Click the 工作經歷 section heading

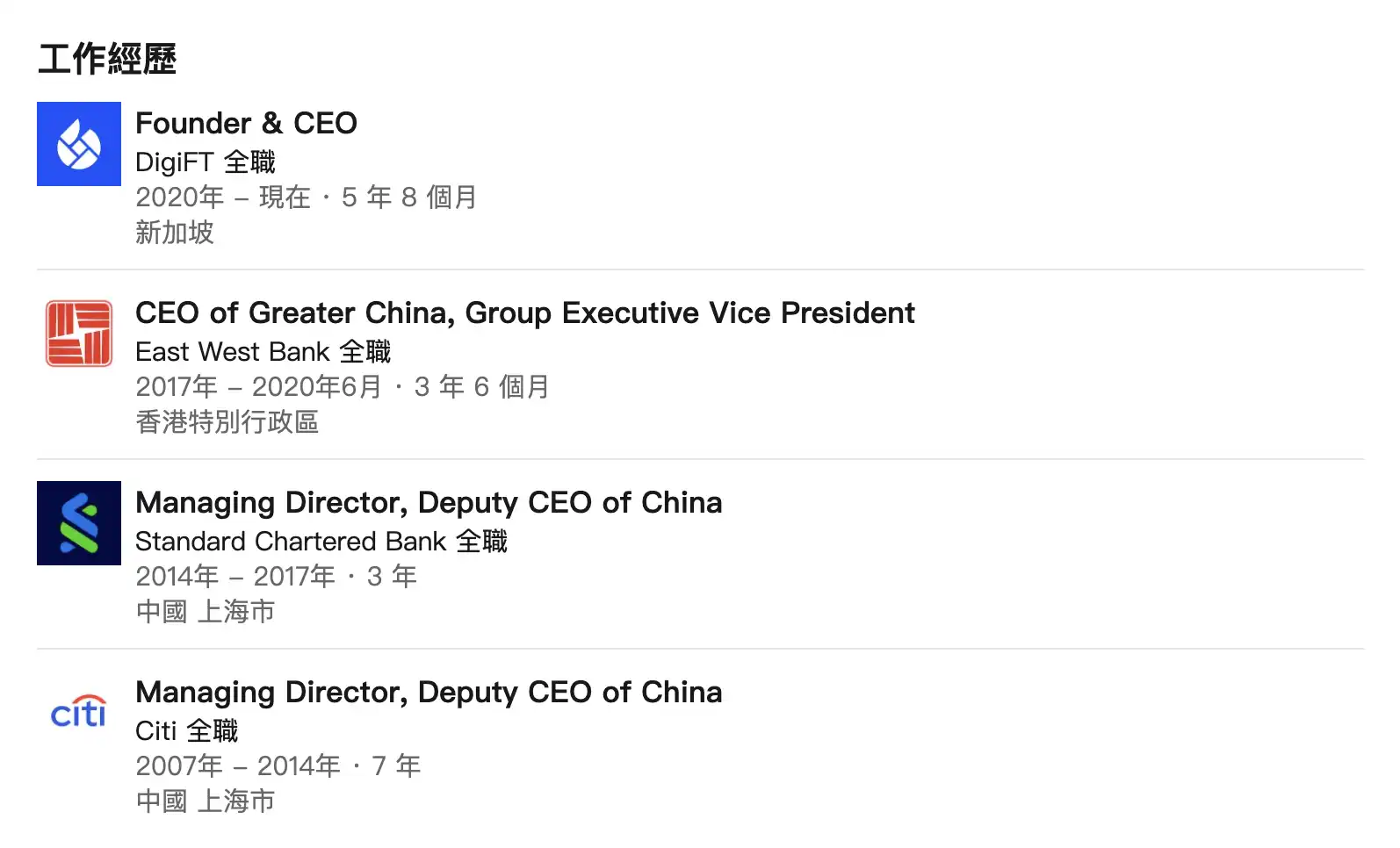tap(107, 59)
